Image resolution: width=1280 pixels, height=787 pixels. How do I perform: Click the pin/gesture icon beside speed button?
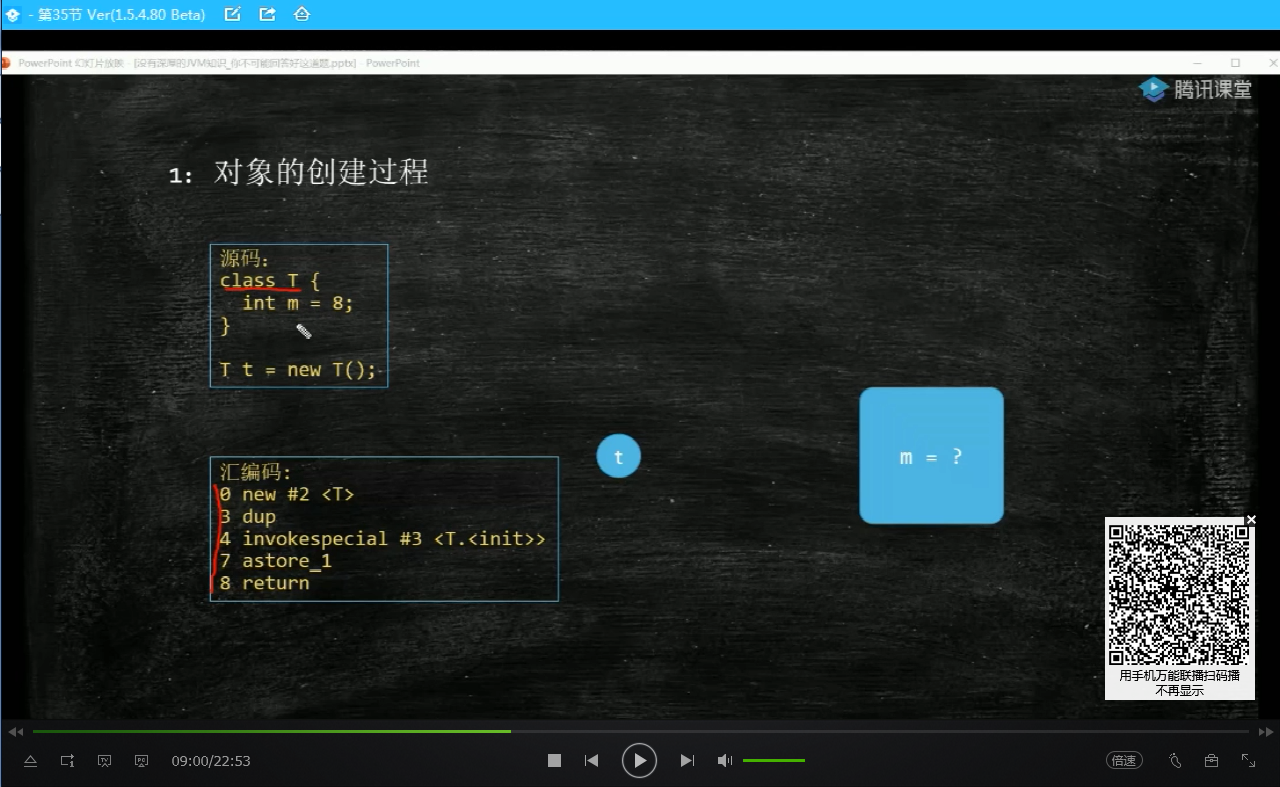1176,761
